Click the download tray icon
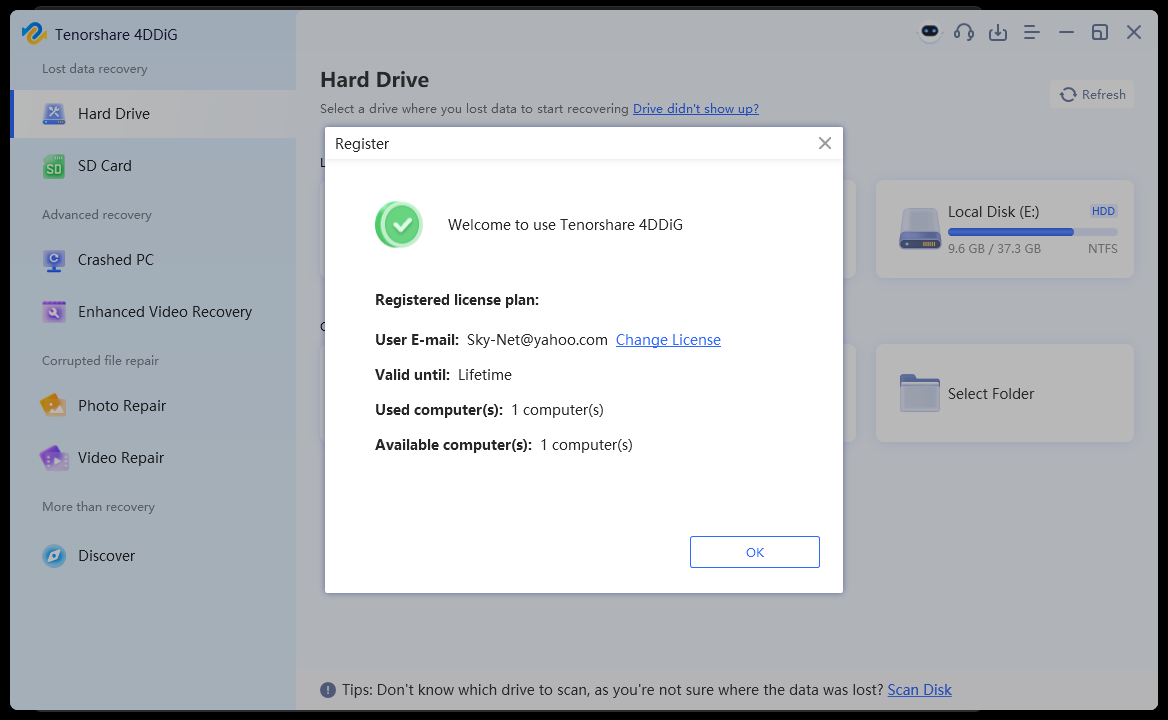The width and height of the screenshot is (1168, 720). tap(997, 32)
